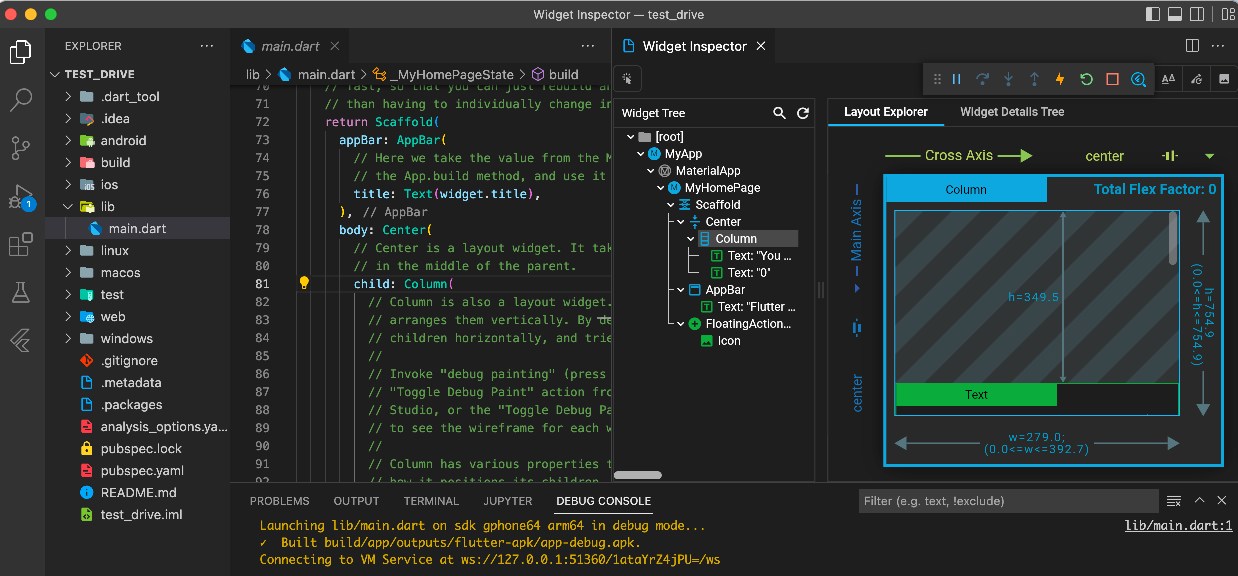The height and width of the screenshot is (576, 1238).
Task: Click the build method breadcrumb
Action: tap(564, 75)
